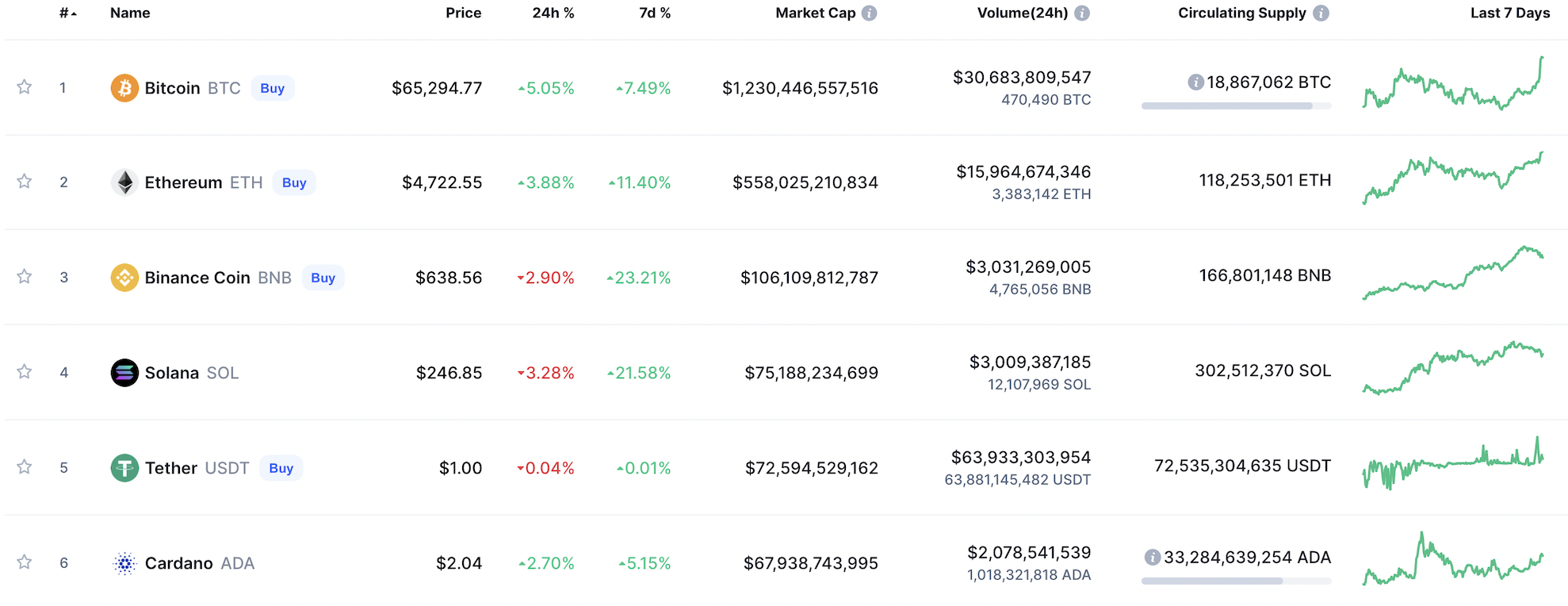
Task: Sort by the Name column header
Action: [x=130, y=13]
